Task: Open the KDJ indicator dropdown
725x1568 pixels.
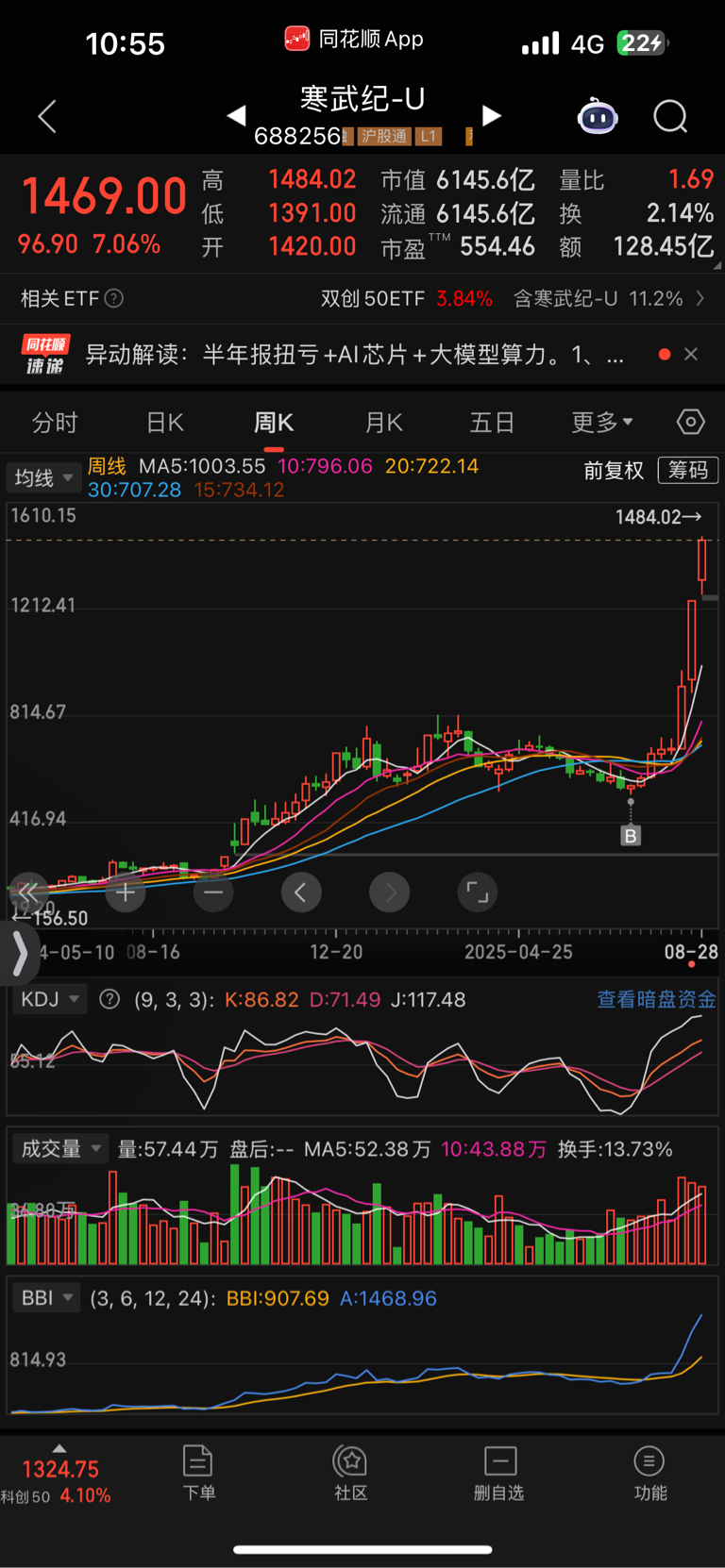Action: tap(50, 999)
